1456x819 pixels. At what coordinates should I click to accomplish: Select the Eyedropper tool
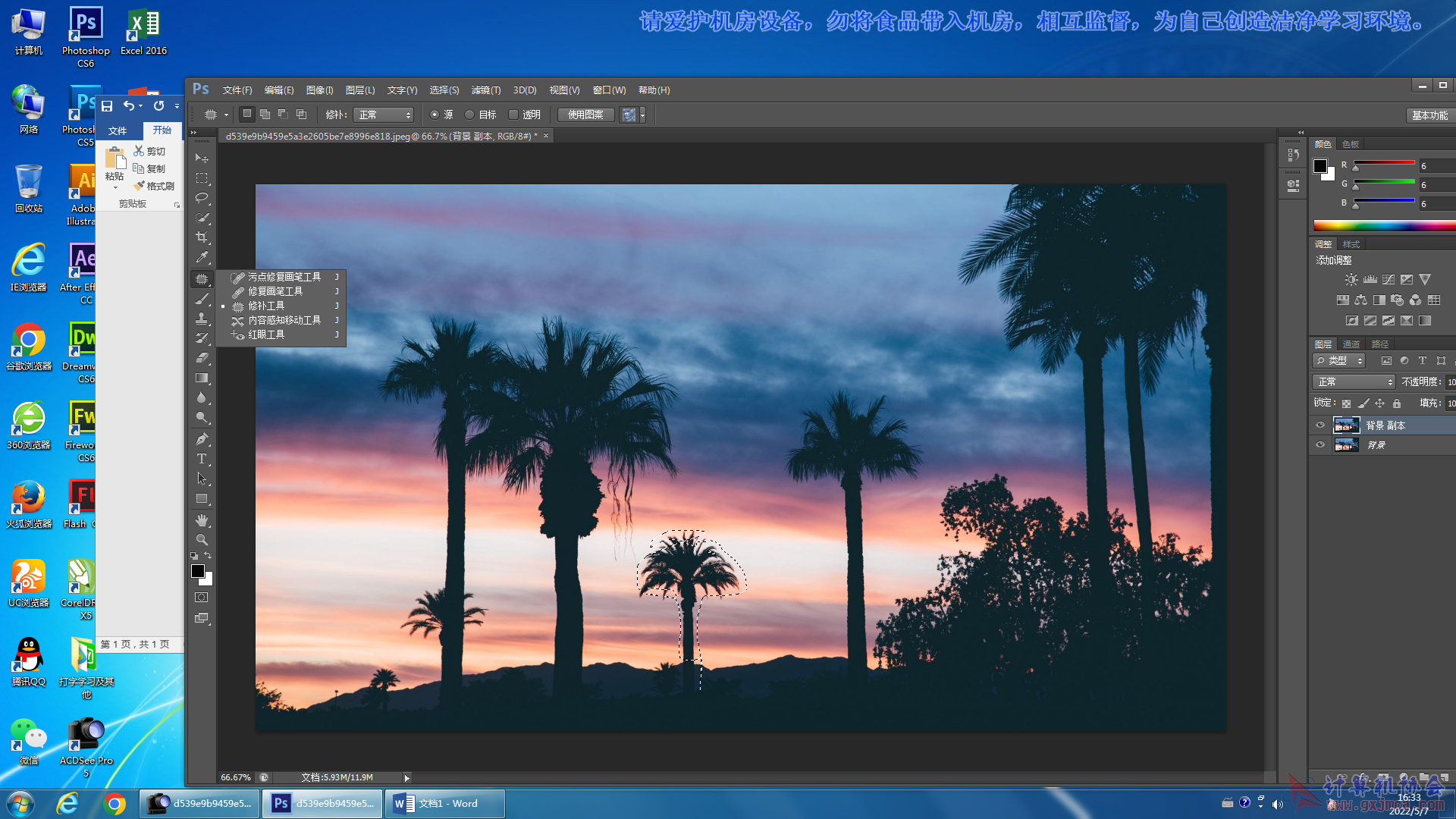pos(202,258)
